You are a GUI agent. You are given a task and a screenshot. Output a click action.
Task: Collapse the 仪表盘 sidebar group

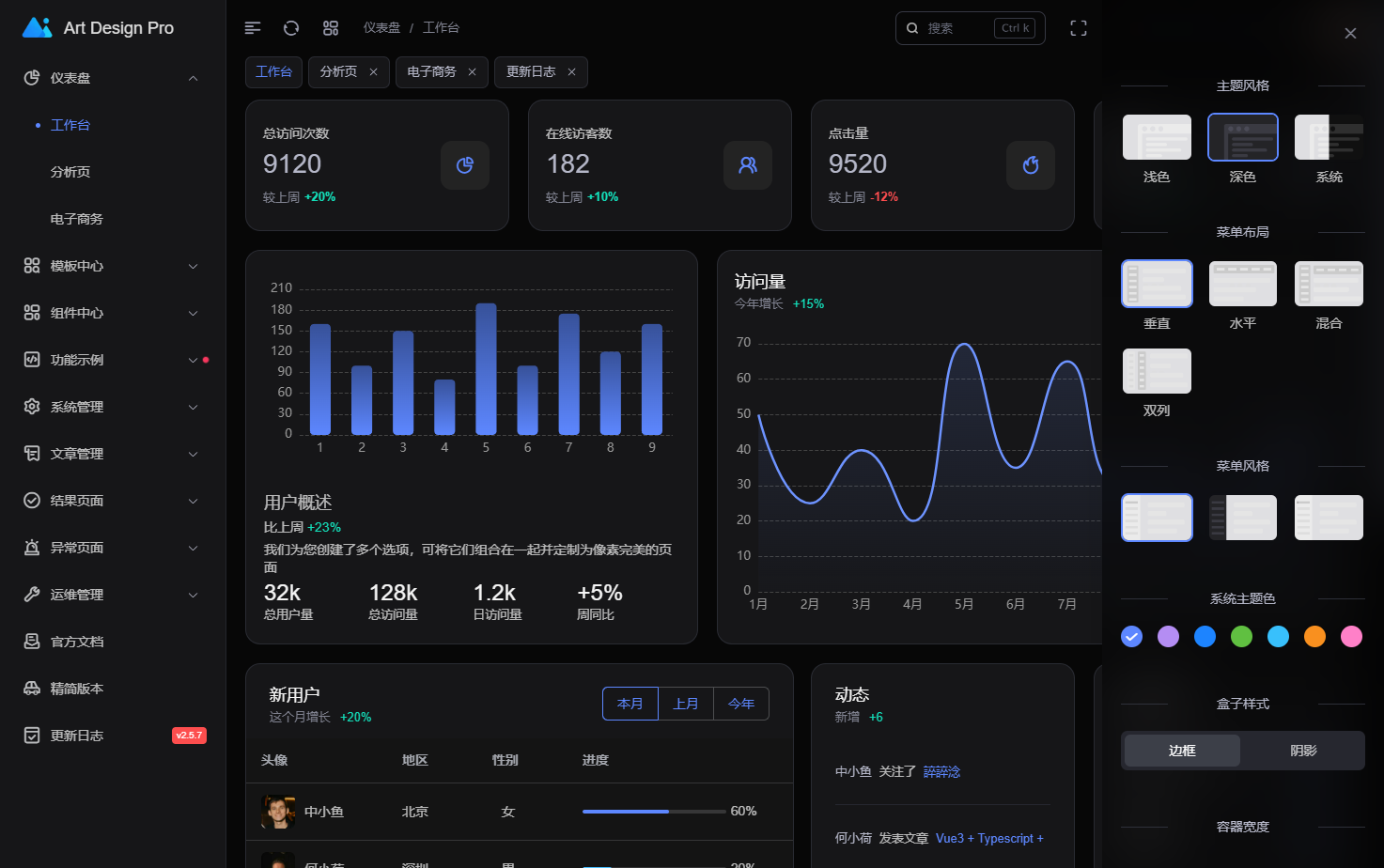193,78
